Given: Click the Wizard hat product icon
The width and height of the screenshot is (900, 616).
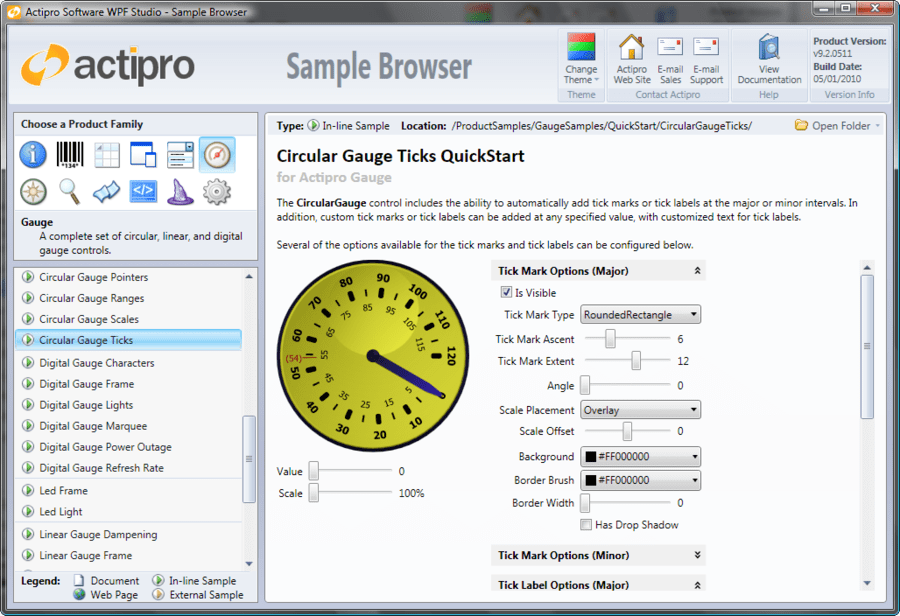Looking at the screenshot, I should tap(180, 191).
